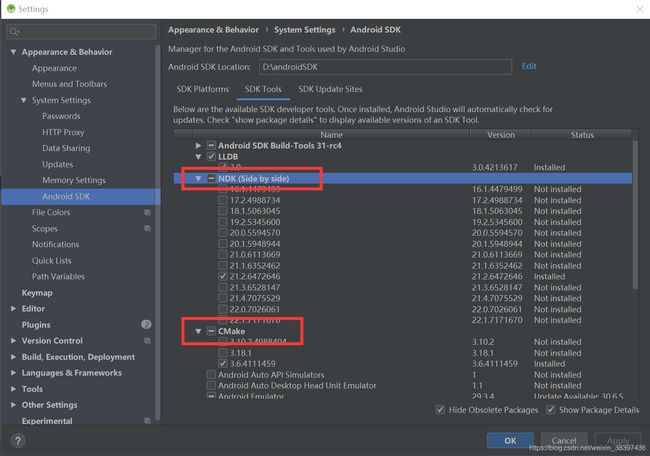Expand the Version Control section
This screenshot has width=650, height=456.
(13, 340)
